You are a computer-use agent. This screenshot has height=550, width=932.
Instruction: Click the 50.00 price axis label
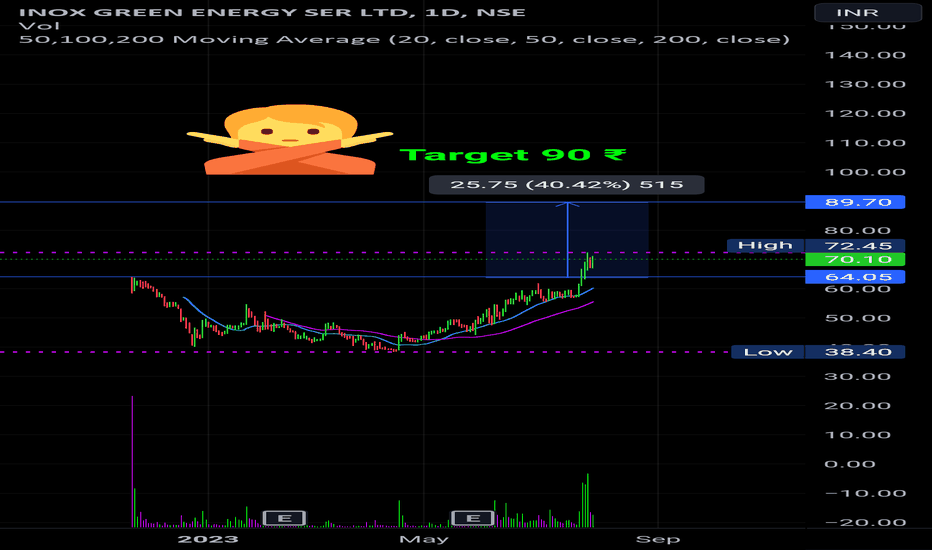click(858, 318)
